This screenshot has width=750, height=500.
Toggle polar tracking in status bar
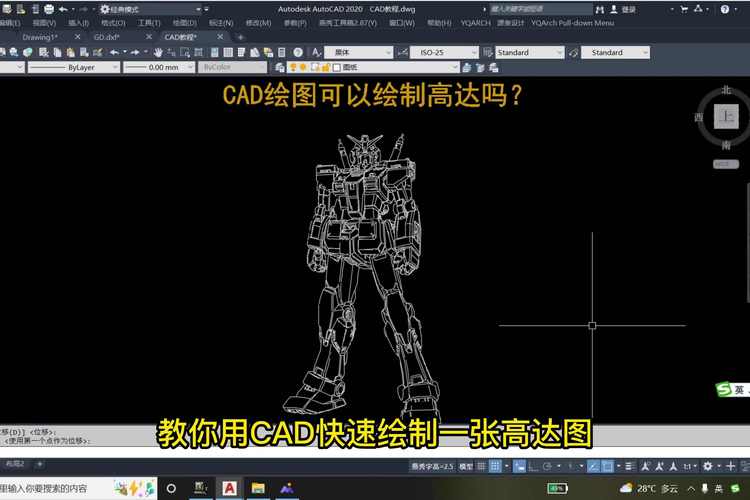click(547, 466)
